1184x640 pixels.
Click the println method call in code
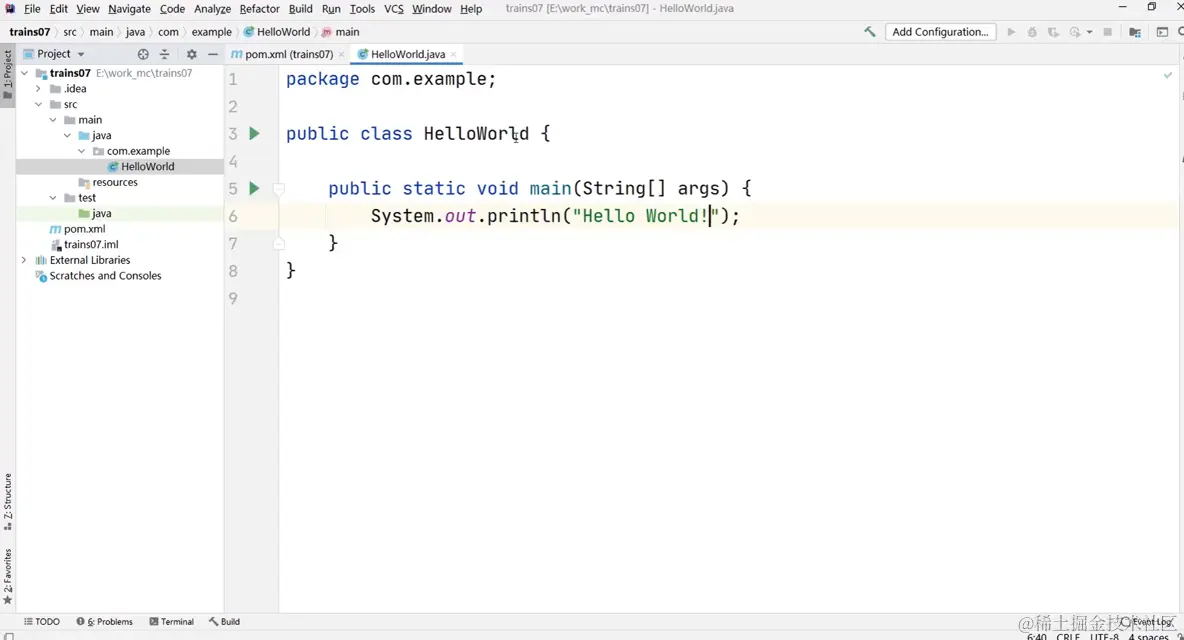(x=524, y=216)
